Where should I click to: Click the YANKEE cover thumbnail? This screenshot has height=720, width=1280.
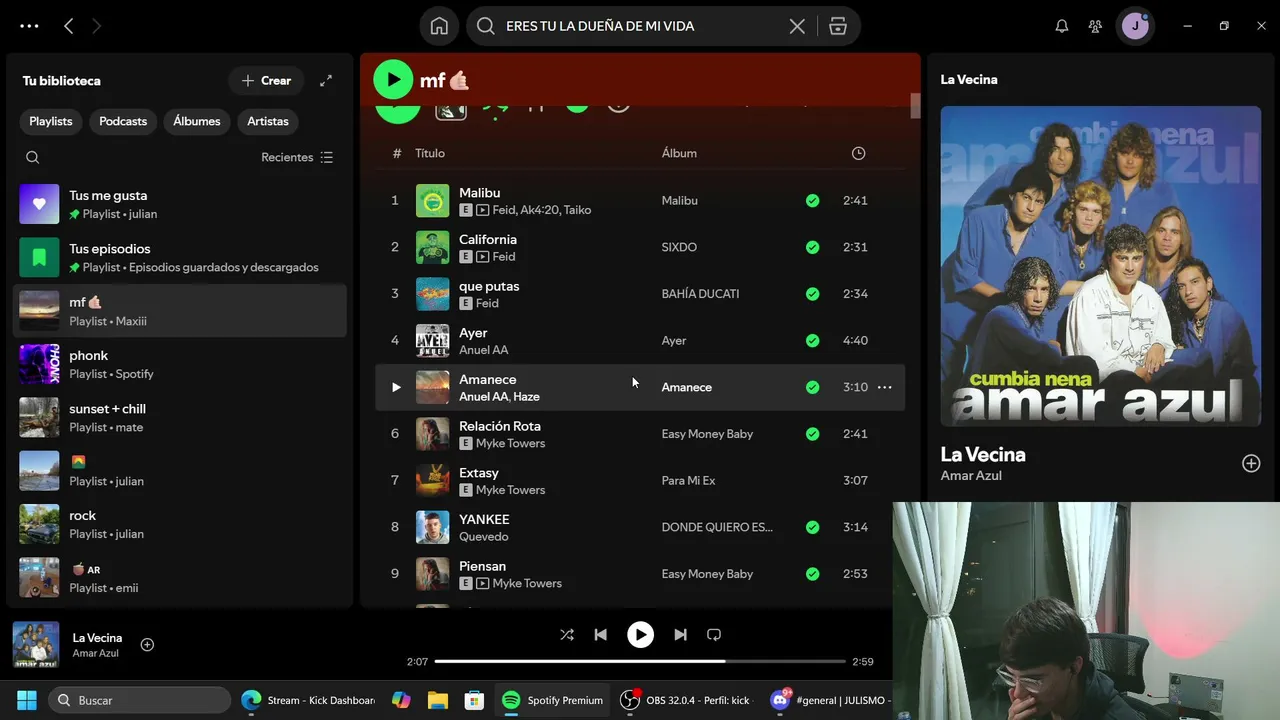432,527
